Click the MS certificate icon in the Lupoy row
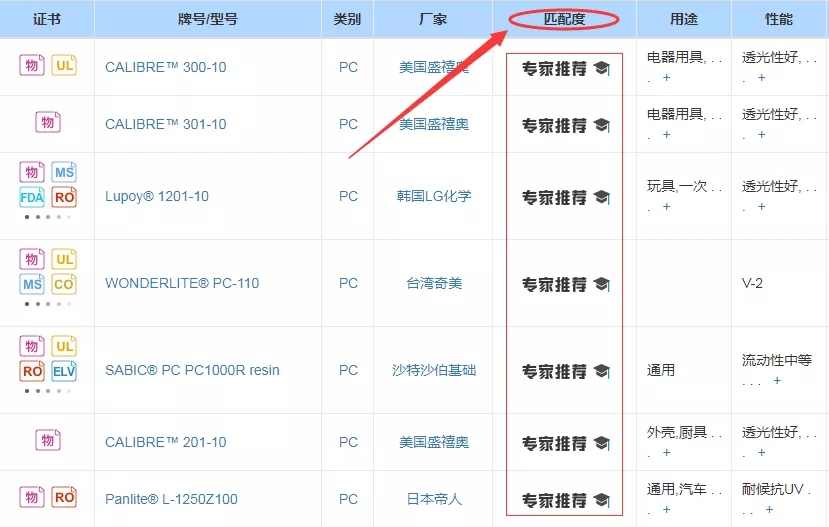Viewport: 829px width, 527px height. pyautogui.click(x=64, y=172)
